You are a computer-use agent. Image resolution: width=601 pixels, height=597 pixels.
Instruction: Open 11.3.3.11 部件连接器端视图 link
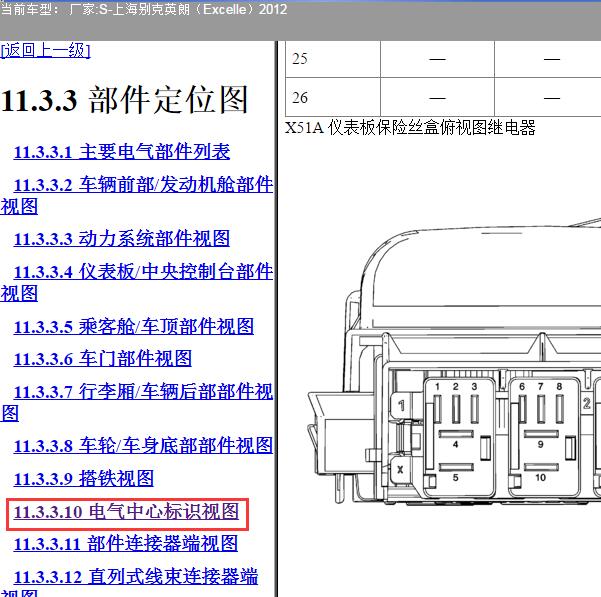pos(126,544)
